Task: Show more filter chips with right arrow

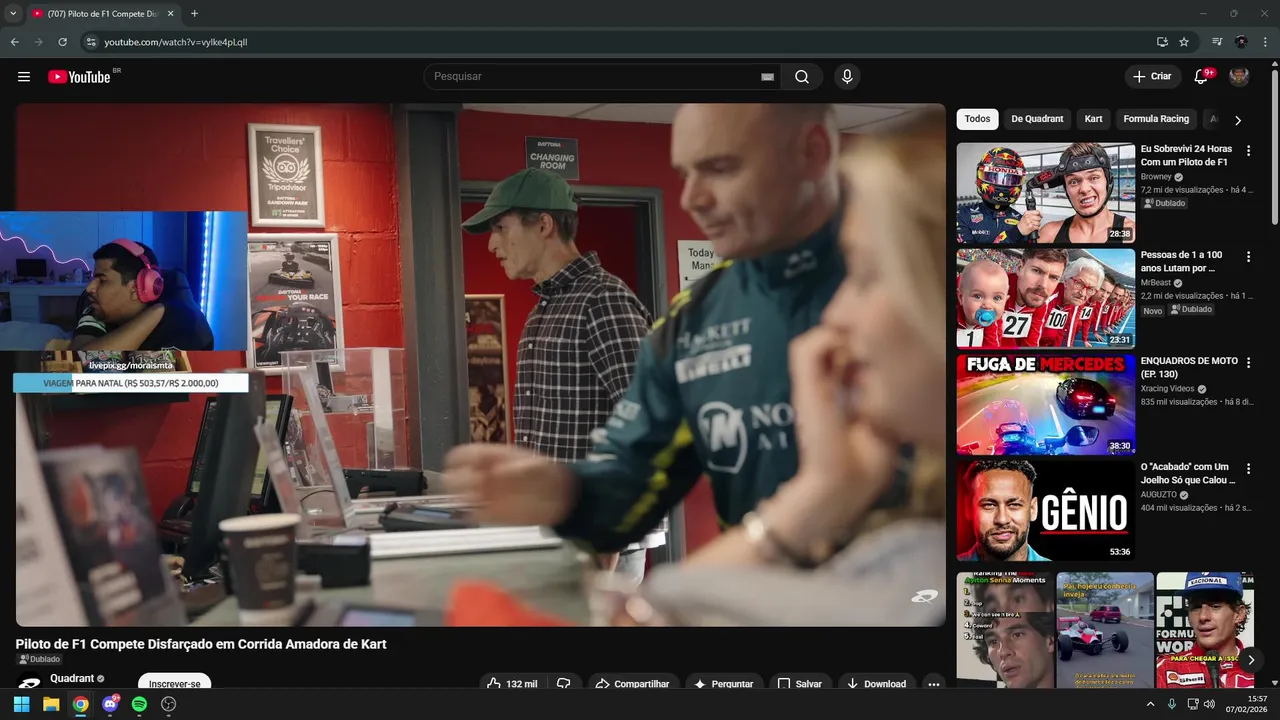Action: [1238, 120]
